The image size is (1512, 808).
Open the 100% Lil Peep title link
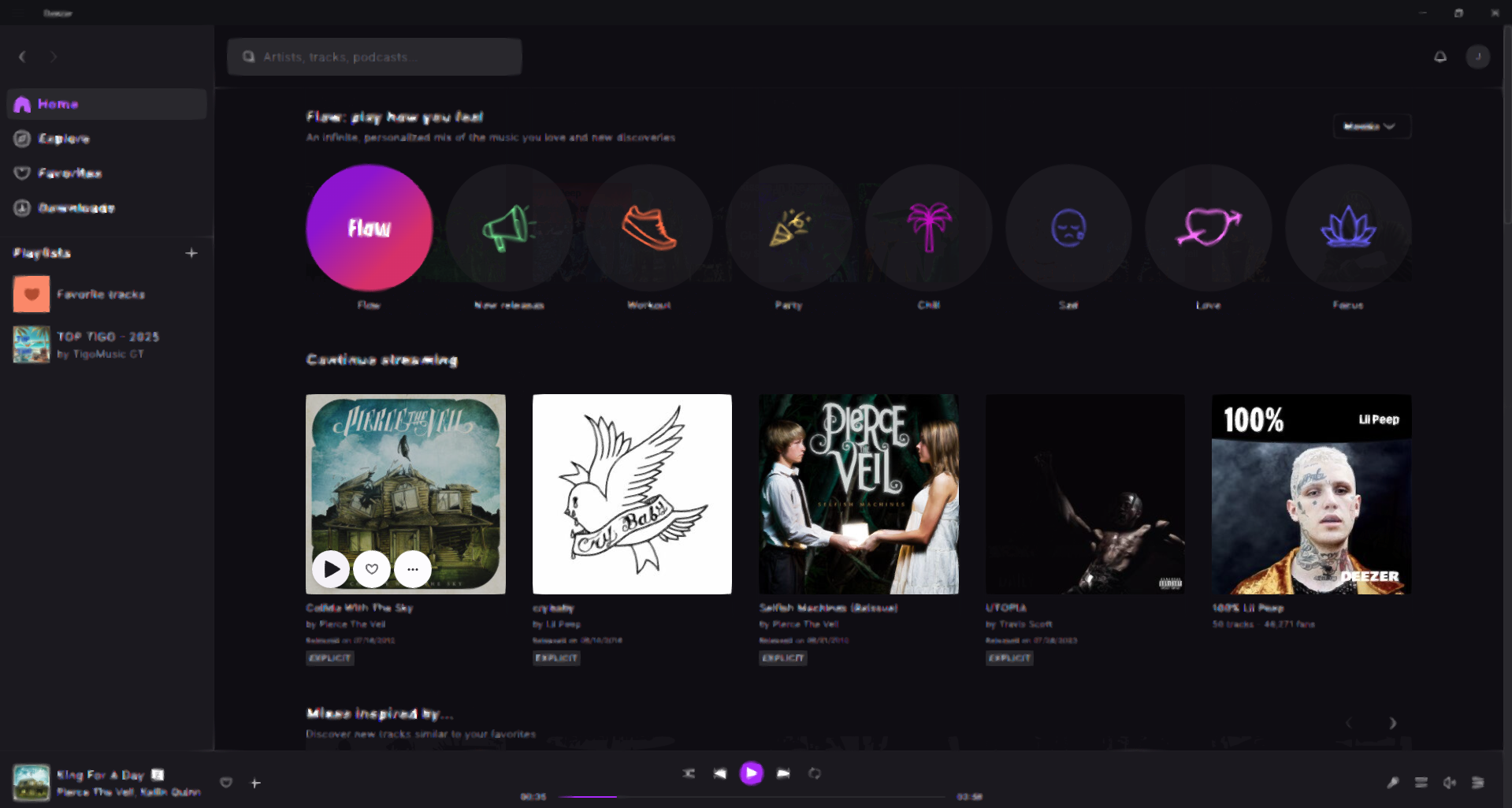[1248, 608]
